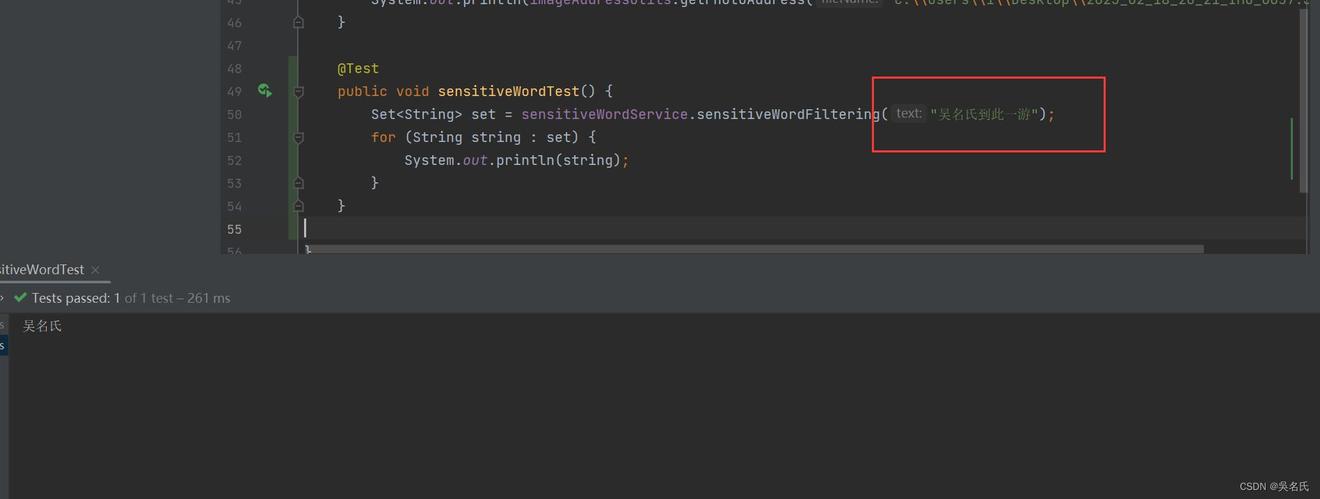
Task: Click line number 50 in the gutter
Action: (234, 115)
